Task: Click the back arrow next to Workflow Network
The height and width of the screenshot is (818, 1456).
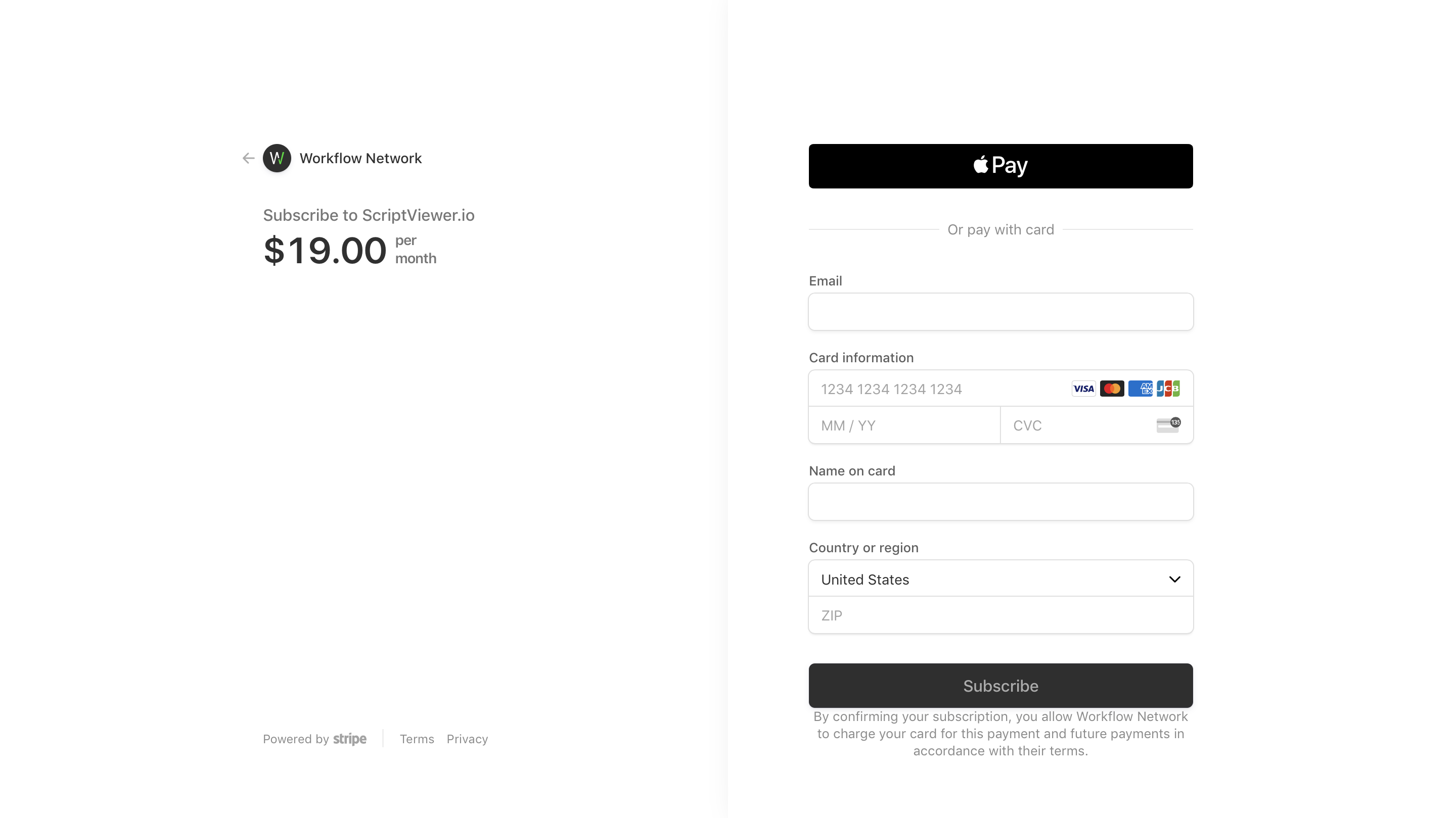Action: [x=248, y=158]
